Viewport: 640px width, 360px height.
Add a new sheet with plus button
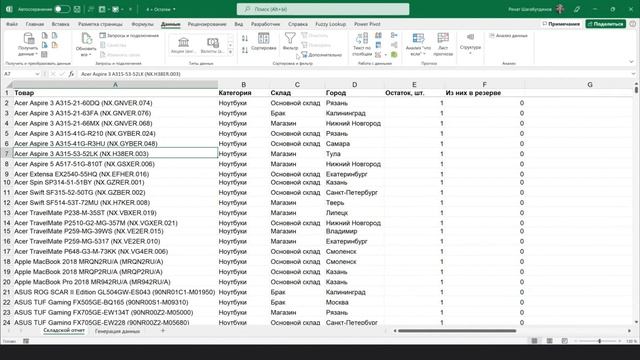click(163, 331)
